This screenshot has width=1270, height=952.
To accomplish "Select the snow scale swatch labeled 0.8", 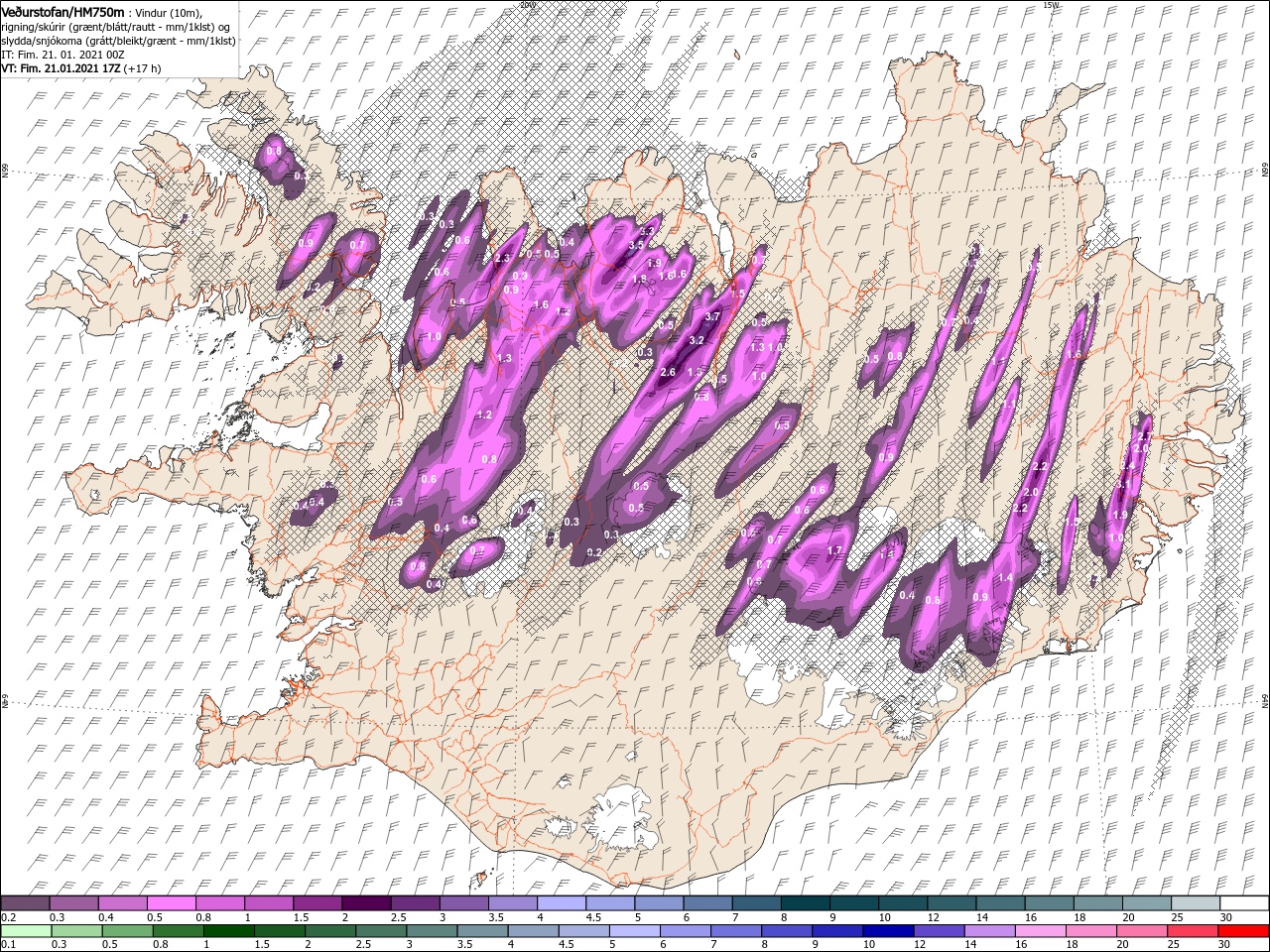I will pyautogui.click(x=219, y=903).
